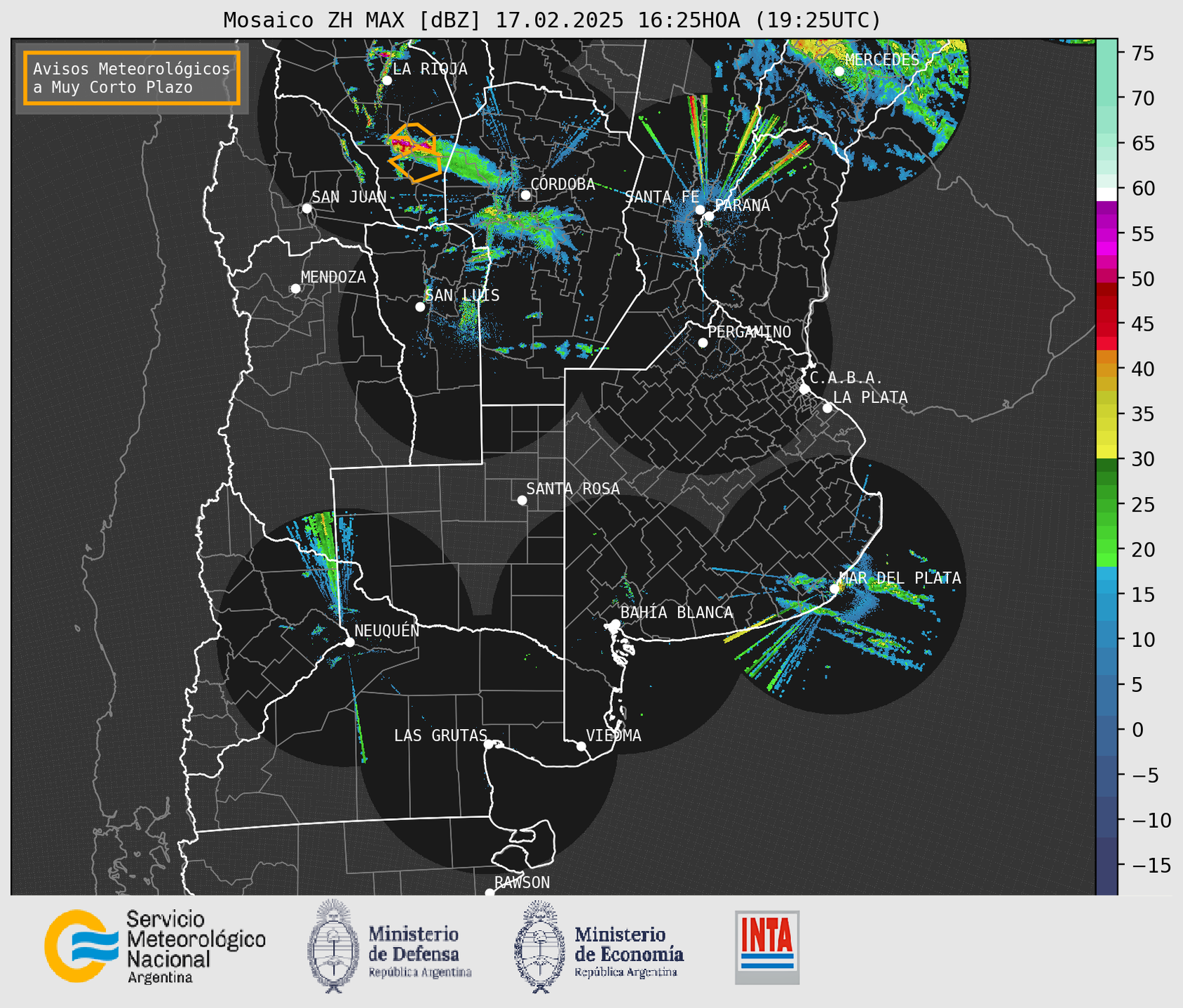Click the white 60 dBZ color on scale
The image size is (1183, 1008).
(1107, 194)
